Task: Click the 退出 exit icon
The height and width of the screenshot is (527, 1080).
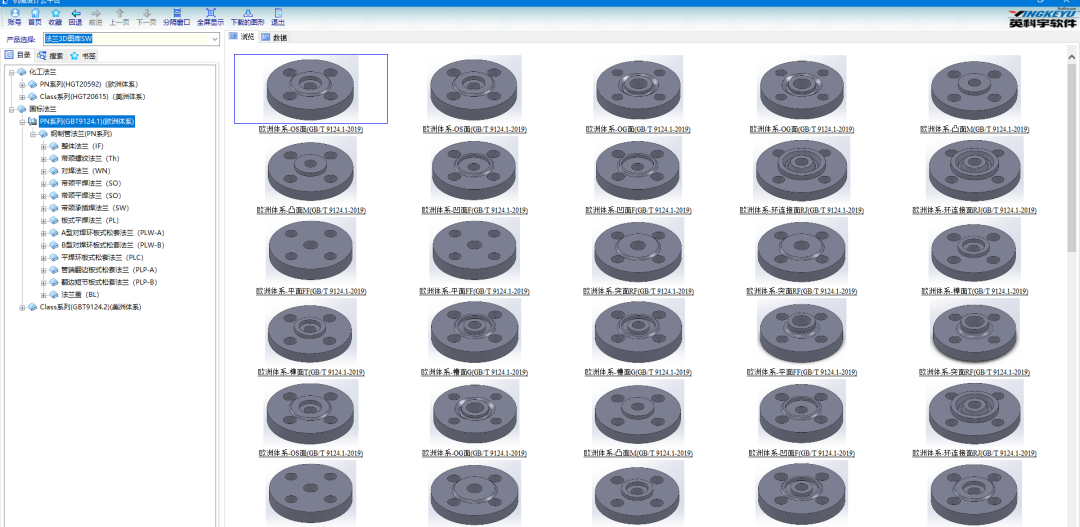Action: (x=278, y=16)
